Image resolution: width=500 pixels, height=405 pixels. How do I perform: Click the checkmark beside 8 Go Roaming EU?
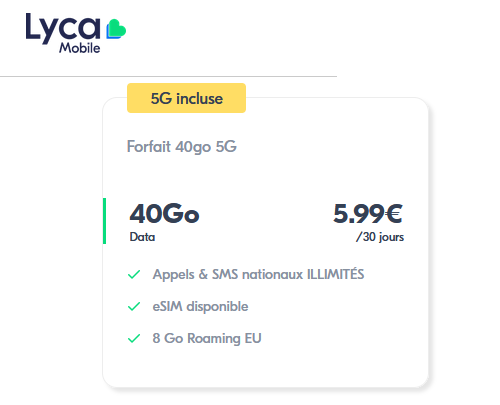click(x=134, y=338)
